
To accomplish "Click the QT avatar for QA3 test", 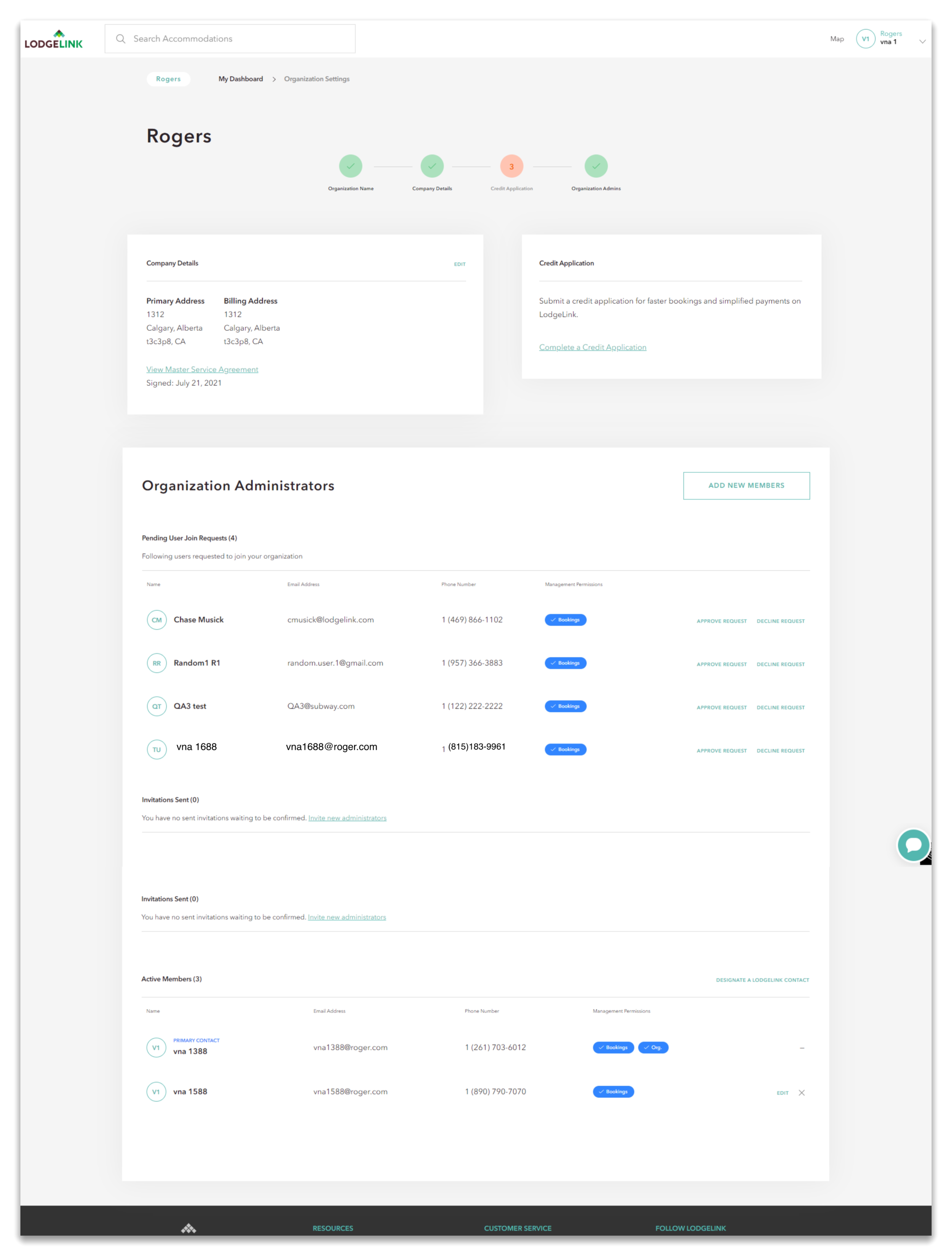I will tap(157, 706).
